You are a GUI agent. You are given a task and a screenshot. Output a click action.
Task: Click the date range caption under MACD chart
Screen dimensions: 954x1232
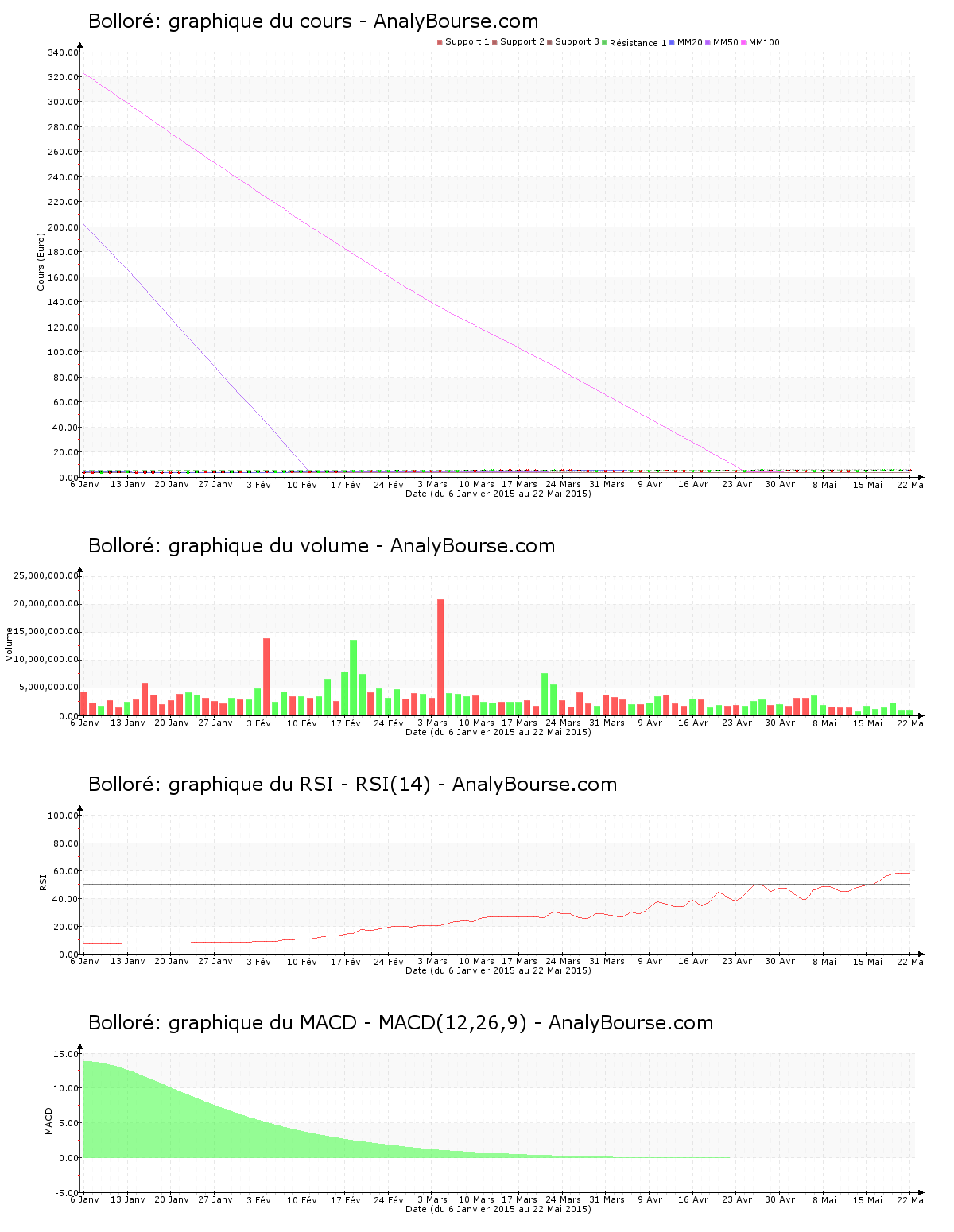(x=498, y=1209)
